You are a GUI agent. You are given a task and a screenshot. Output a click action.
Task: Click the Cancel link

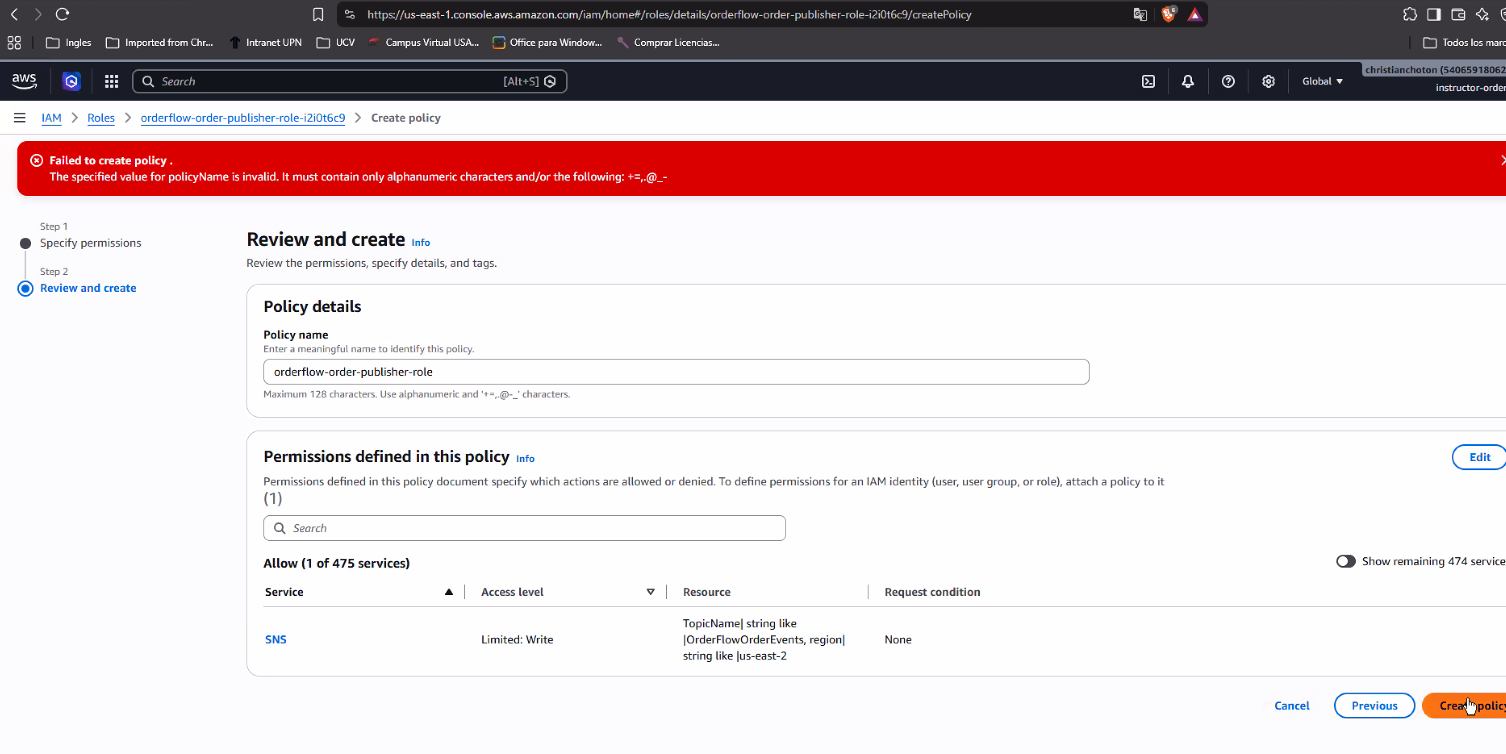point(1292,706)
